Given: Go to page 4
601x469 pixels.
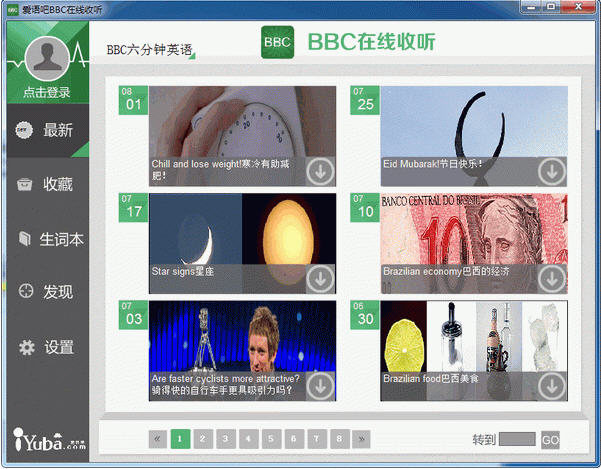Looking at the screenshot, I should [248, 439].
